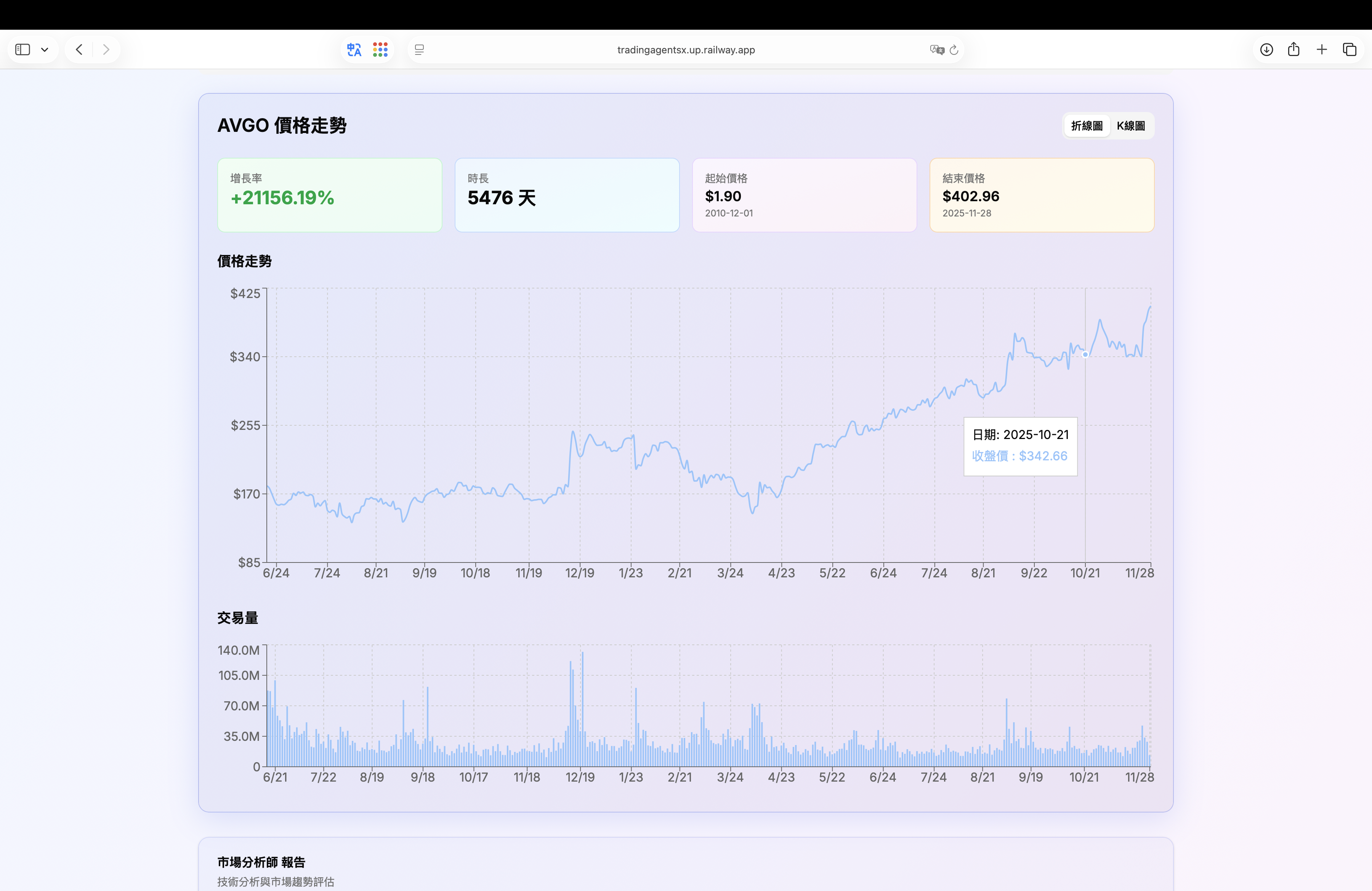1372x891 pixels.
Task: Click the 140.0M volume axis label
Action: coord(239,650)
